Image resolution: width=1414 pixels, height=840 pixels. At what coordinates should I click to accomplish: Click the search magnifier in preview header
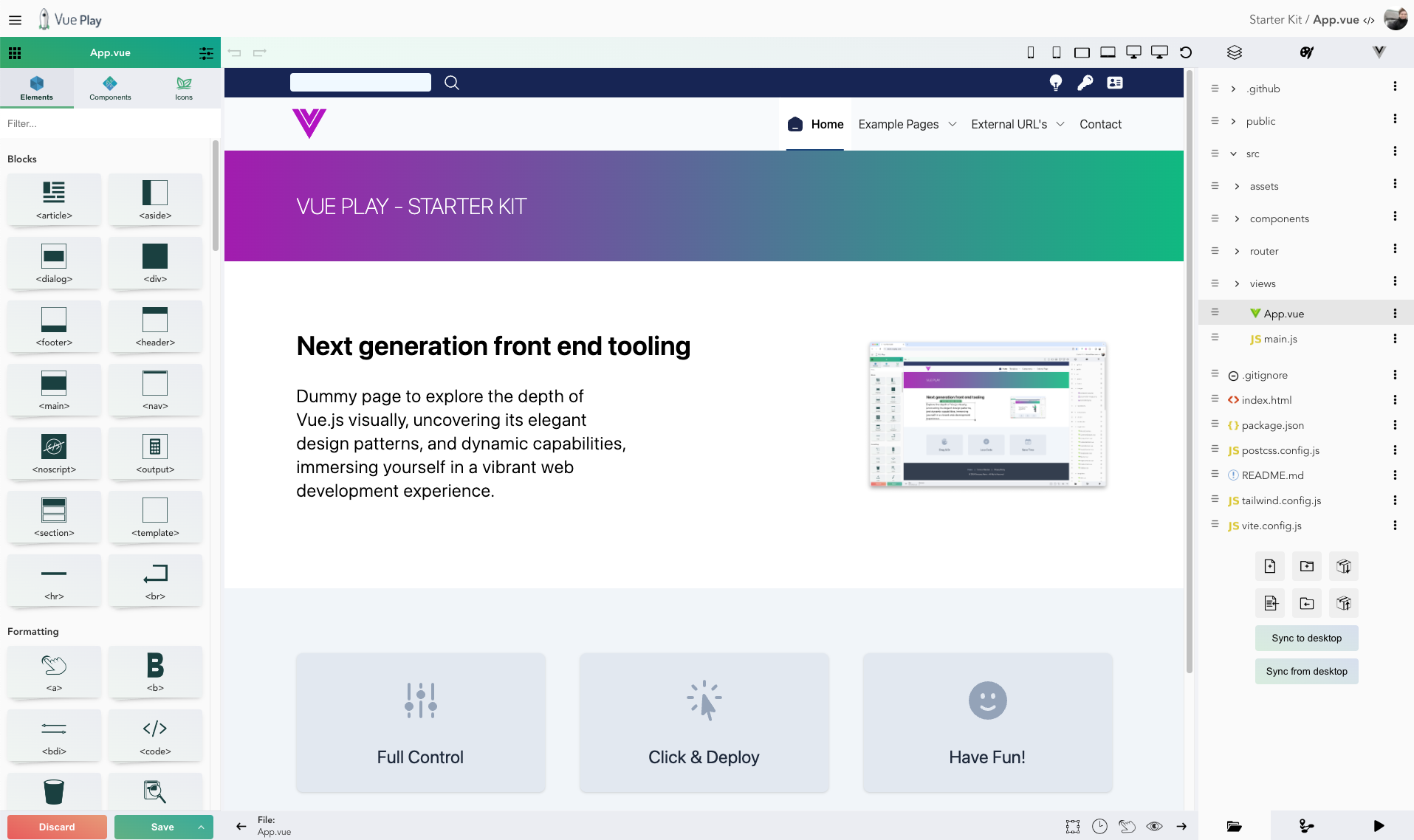click(x=452, y=83)
